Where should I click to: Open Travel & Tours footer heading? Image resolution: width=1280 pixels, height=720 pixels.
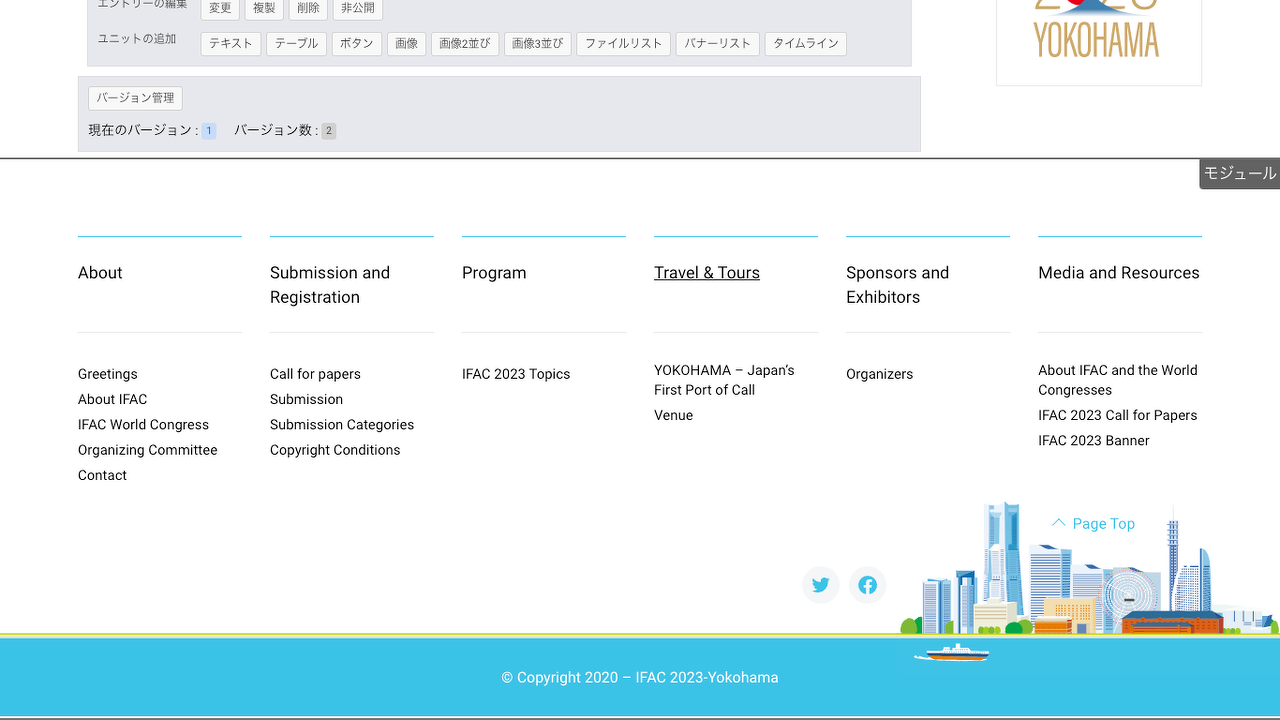click(706, 273)
